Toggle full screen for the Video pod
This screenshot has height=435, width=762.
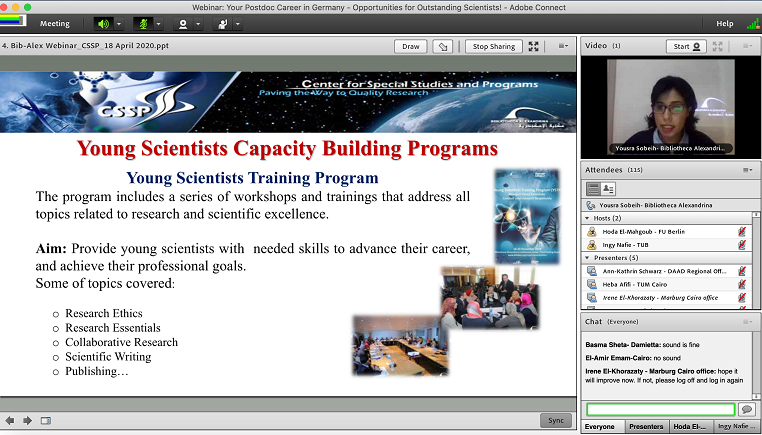[717, 46]
